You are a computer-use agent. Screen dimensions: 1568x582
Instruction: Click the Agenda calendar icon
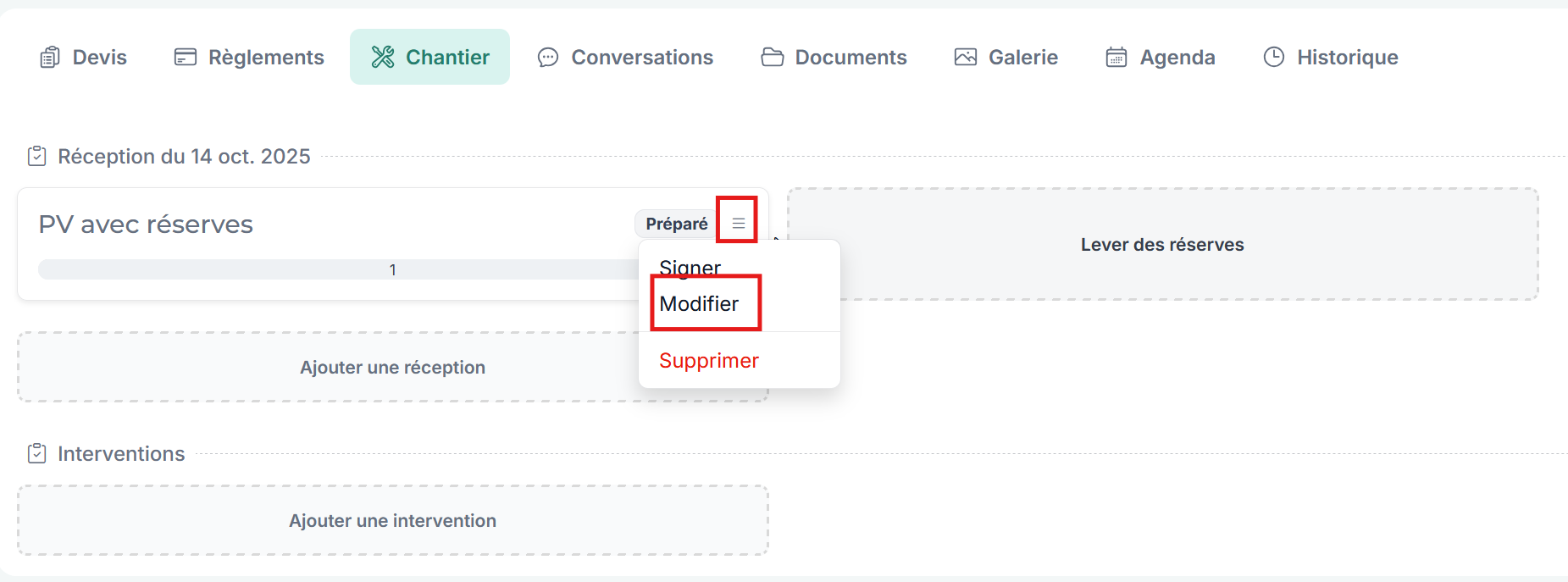coord(1116,57)
